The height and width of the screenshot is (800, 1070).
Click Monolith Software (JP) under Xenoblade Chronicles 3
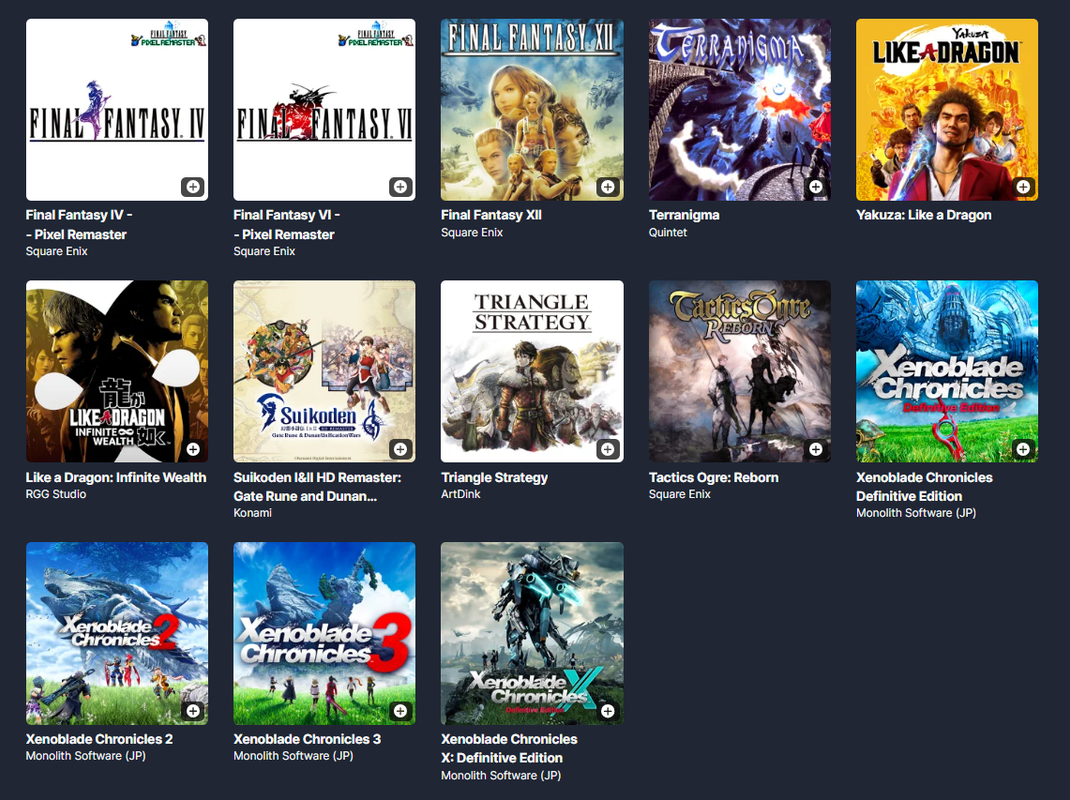(x=293, y=756)
